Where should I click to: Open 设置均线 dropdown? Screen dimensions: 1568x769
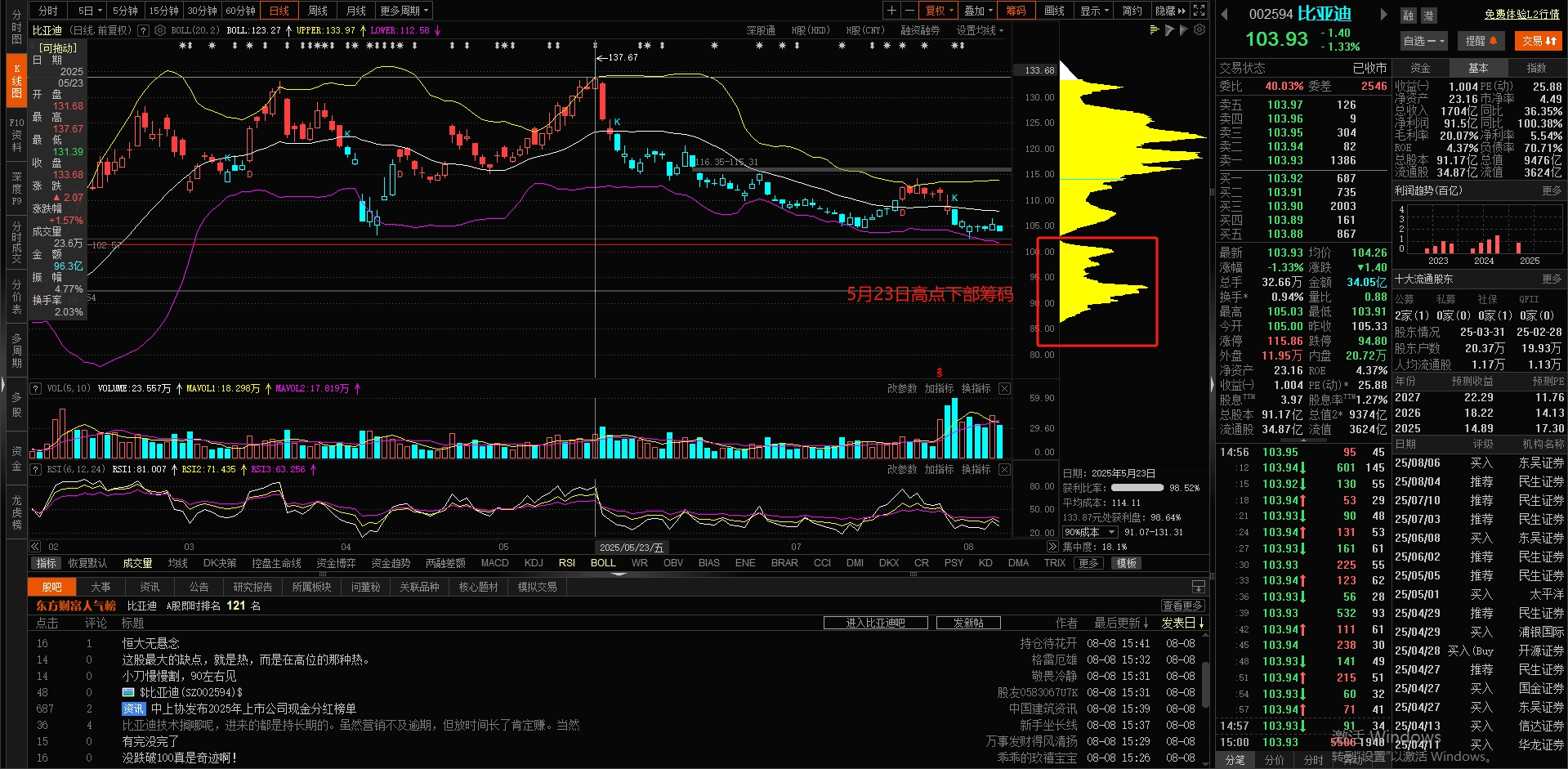(980, 30)
